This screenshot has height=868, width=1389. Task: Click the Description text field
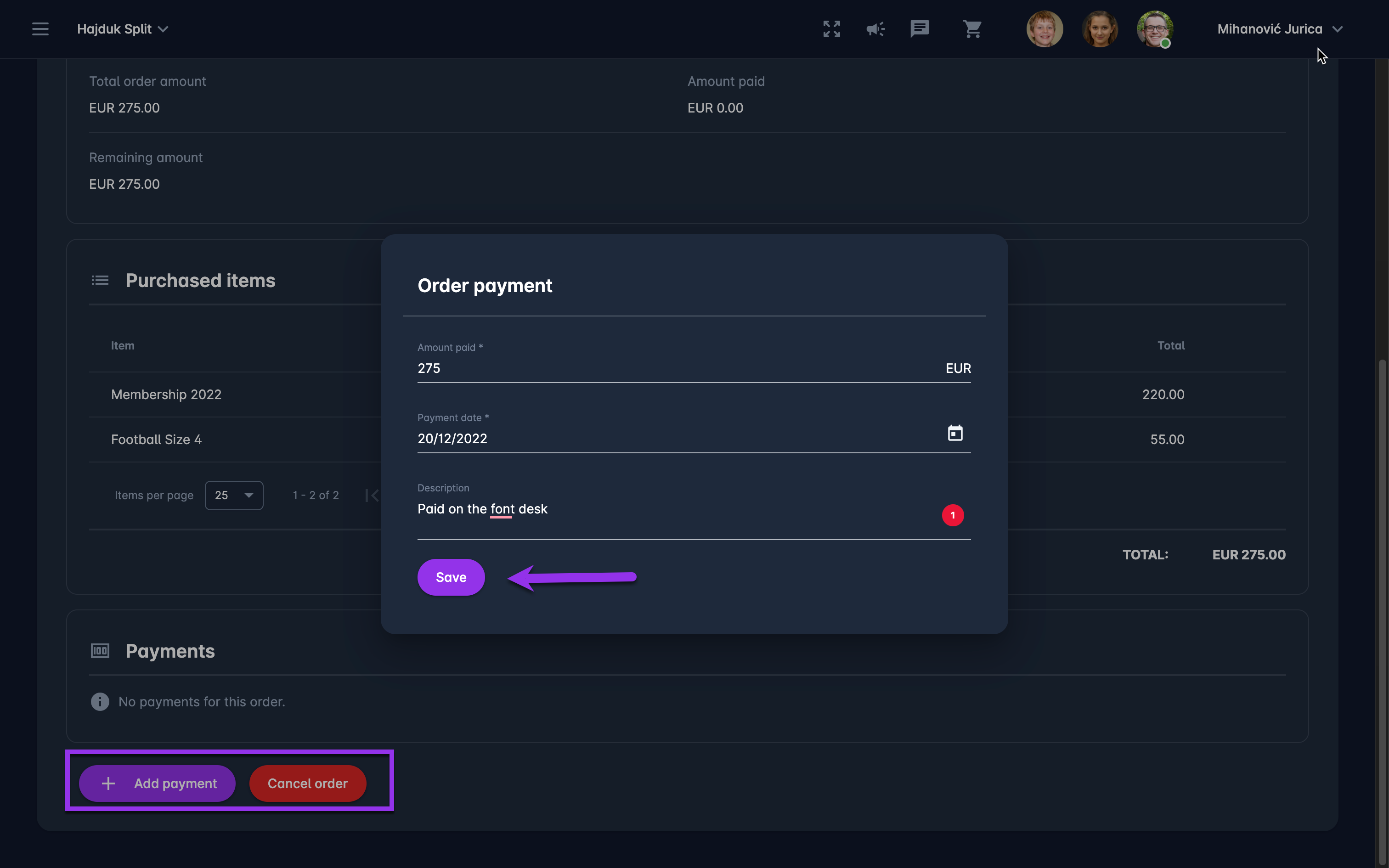tap(660, 509)
